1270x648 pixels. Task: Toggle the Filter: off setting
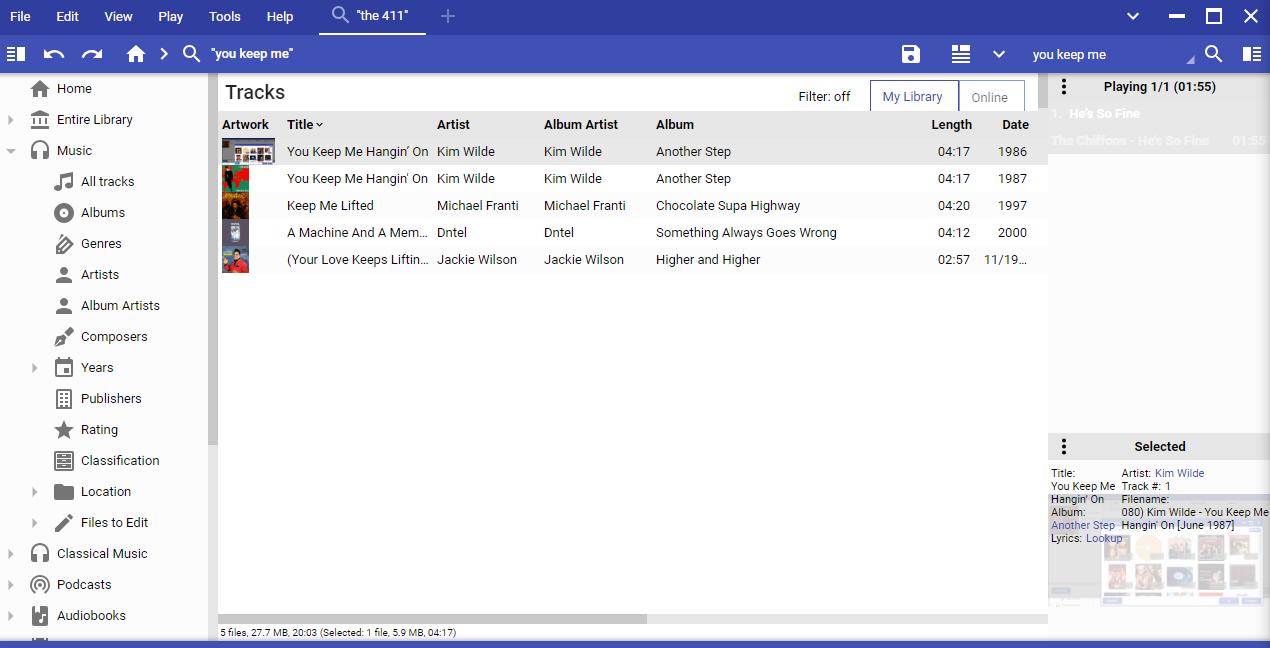(824, 97)
